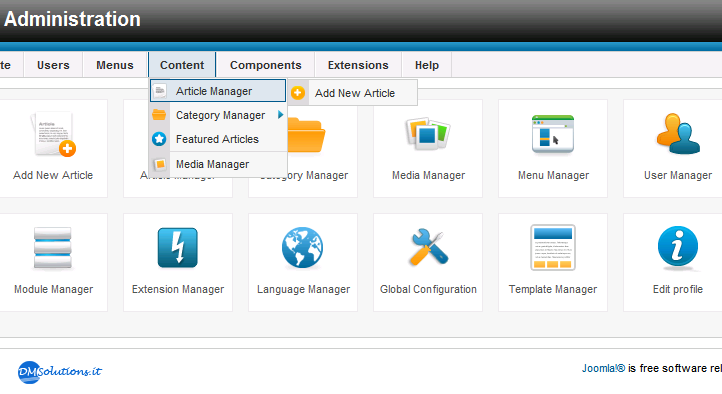Click the Menu Manager text label
The width and height of the screenshot is (722, 394).
pos(553,175)
